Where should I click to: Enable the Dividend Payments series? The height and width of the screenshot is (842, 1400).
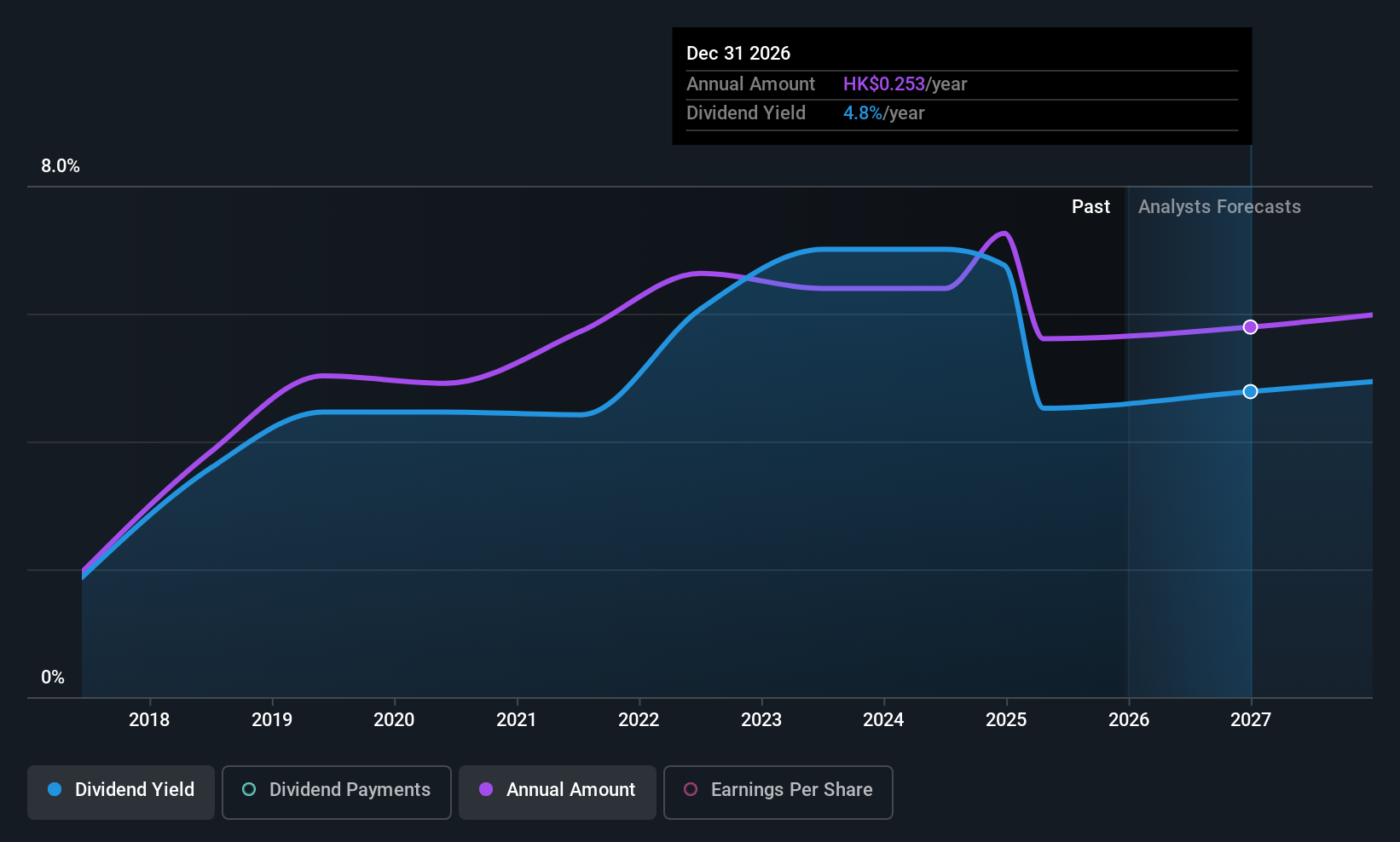coord(337,792)
